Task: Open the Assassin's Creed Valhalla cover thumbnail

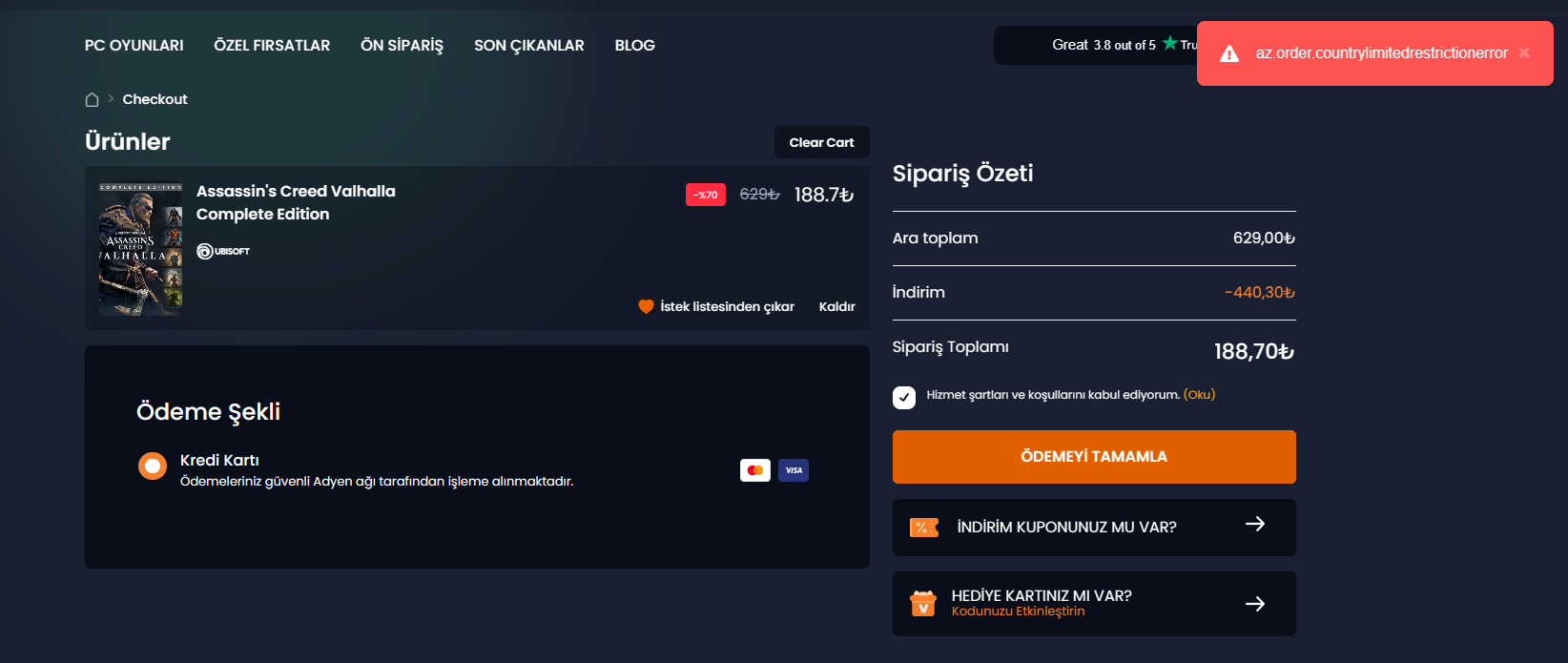Action: point(141,248)
